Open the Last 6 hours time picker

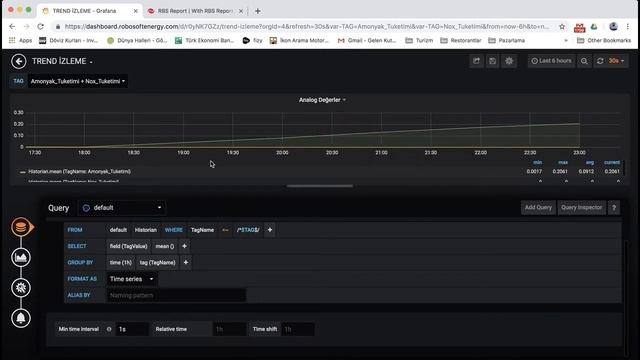(551, 61)
